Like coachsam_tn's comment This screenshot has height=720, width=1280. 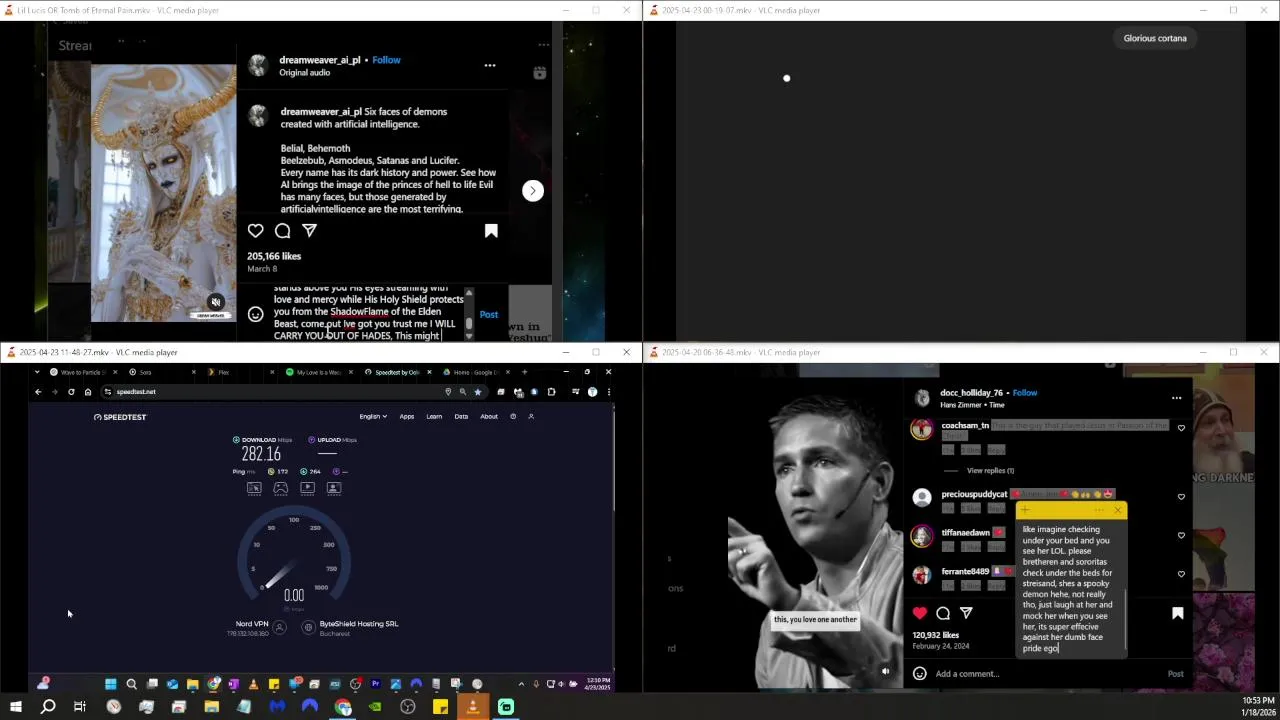[1181, 428]
